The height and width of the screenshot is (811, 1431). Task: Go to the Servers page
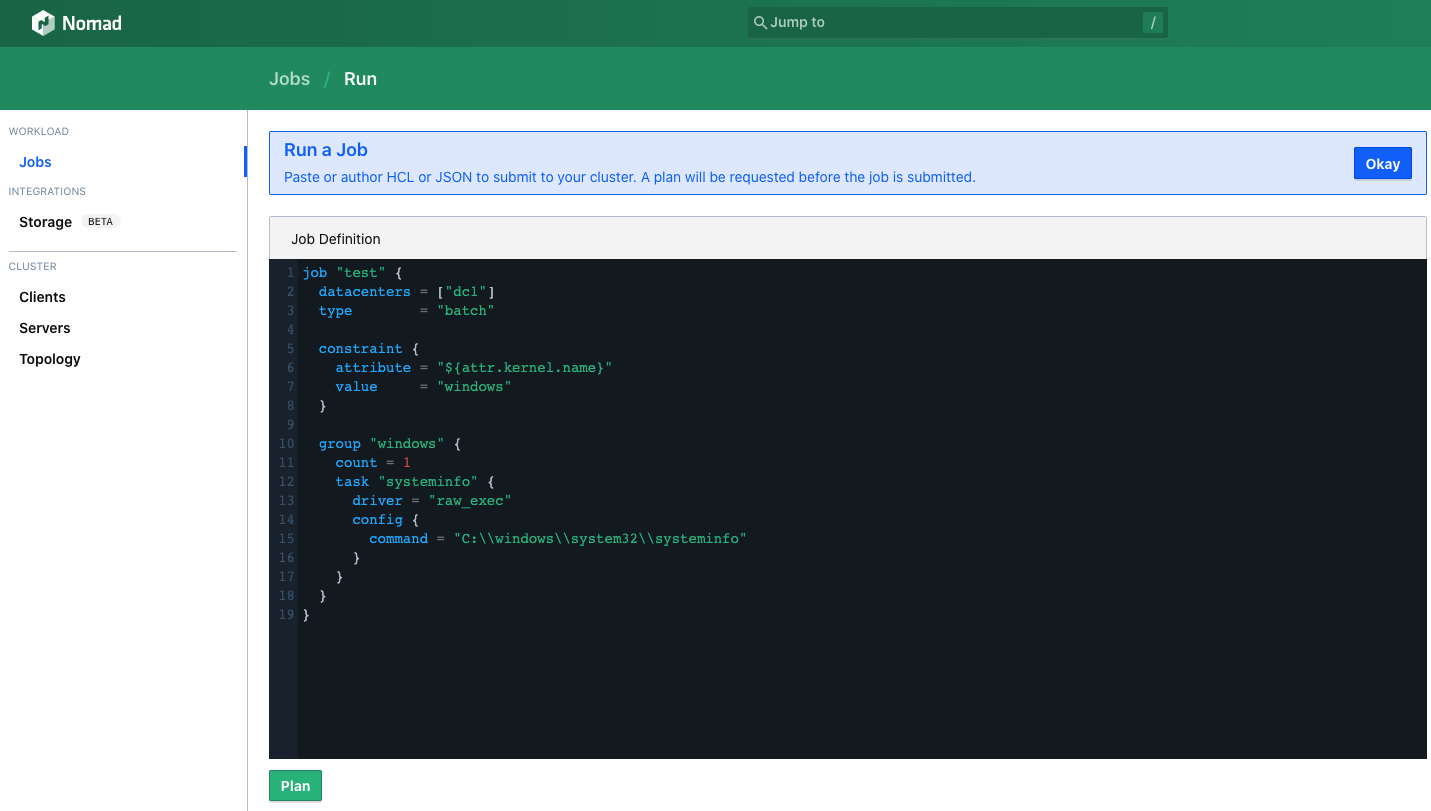point(45,328)
